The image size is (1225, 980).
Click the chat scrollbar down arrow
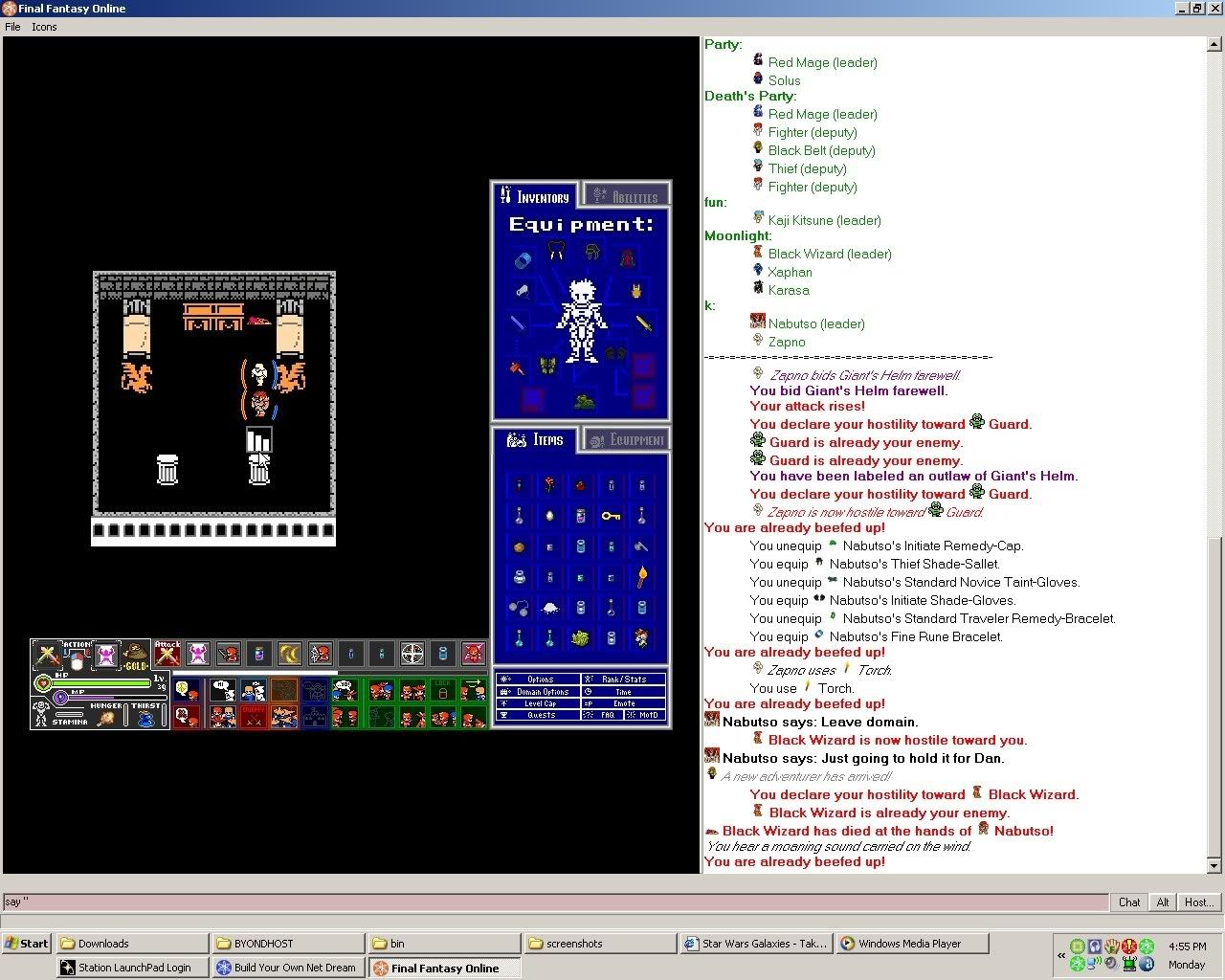(1214, 865)
